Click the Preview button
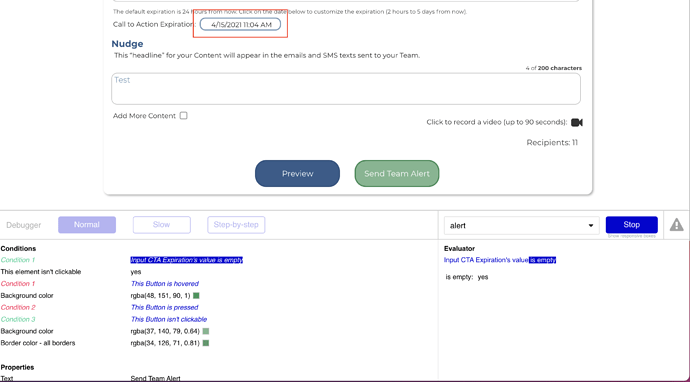The height and width of the screenshot is (382, 690). point(297,173)
